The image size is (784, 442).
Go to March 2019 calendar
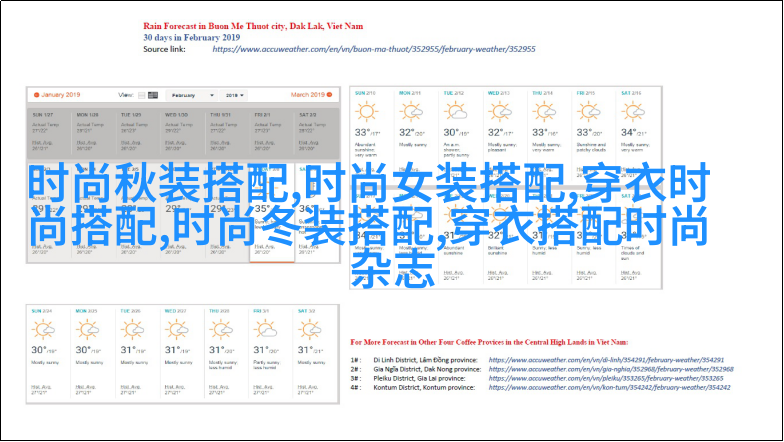click(x=312, y=94)
